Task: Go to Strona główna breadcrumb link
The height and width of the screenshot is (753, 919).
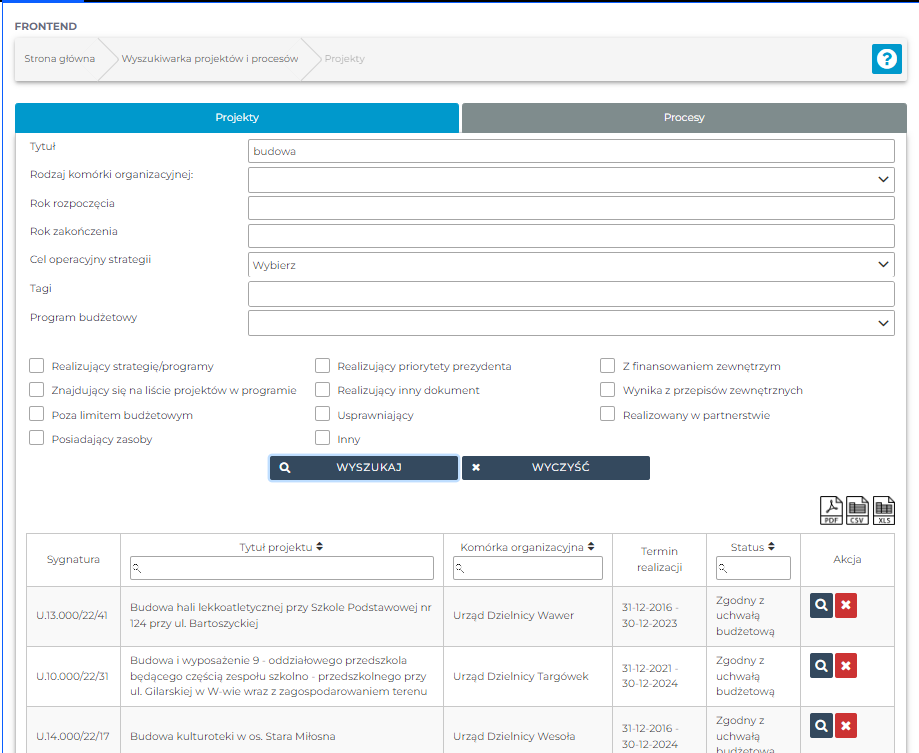Action: pyautogui.click(x=60, y=59)
